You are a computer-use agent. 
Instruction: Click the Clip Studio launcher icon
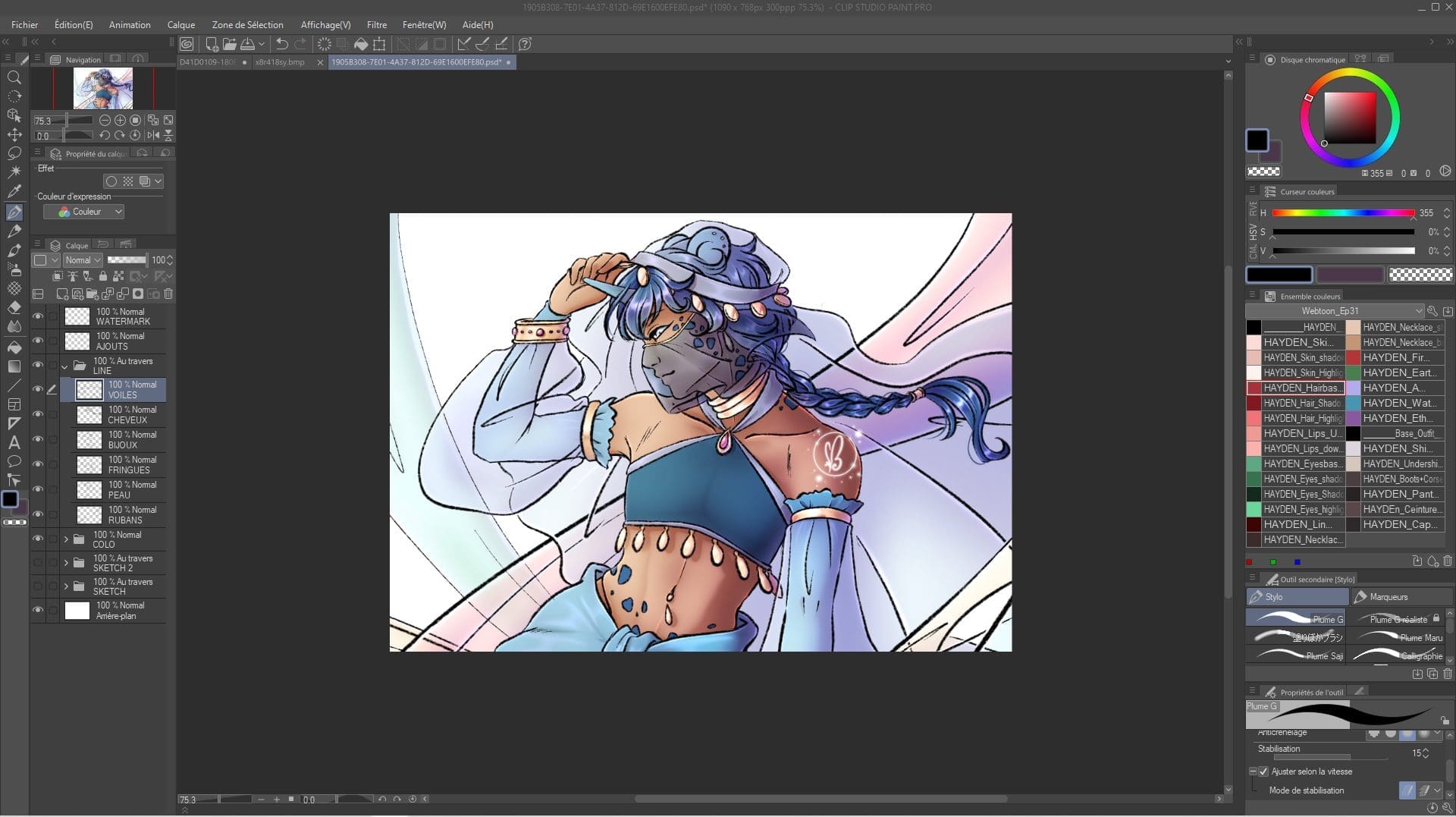pos(187,44)
